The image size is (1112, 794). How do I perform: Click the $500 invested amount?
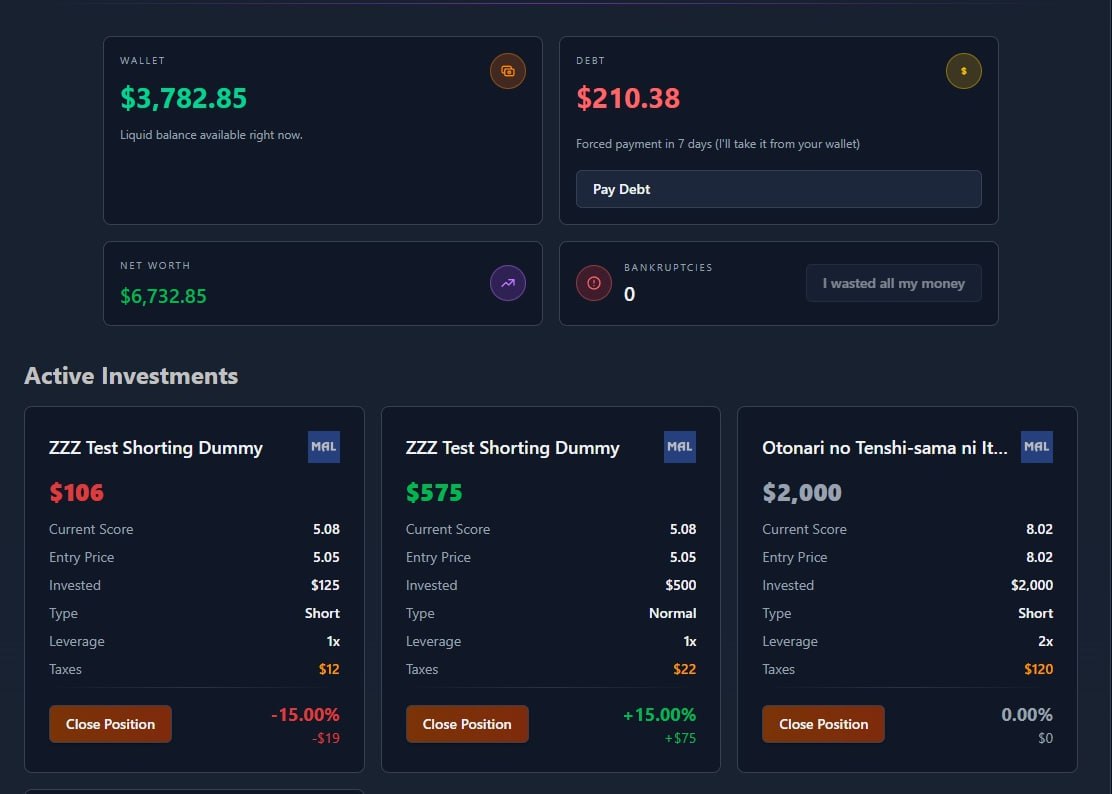coord(681,585)
